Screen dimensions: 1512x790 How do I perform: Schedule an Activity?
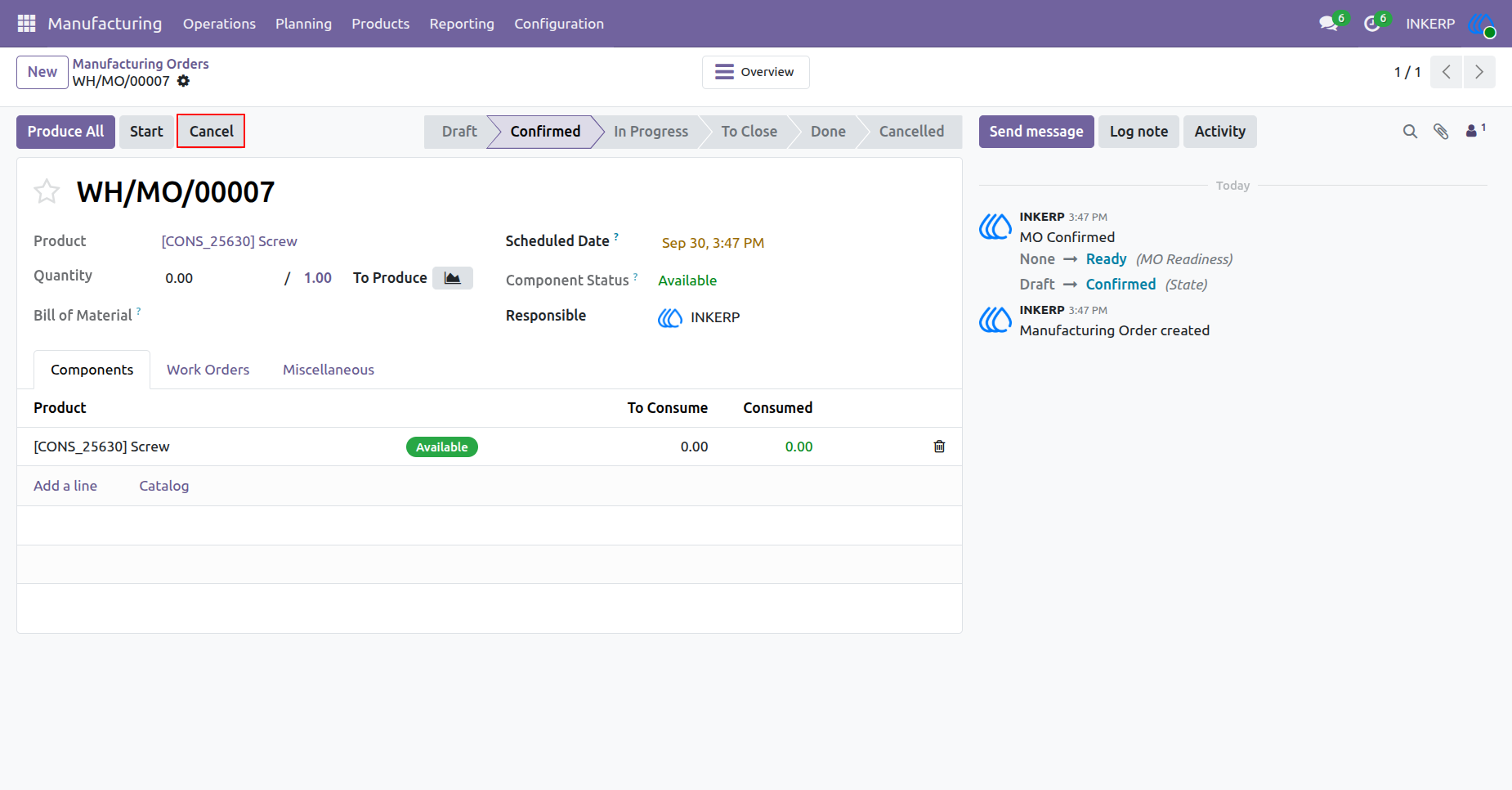(x=1219, y=132)
